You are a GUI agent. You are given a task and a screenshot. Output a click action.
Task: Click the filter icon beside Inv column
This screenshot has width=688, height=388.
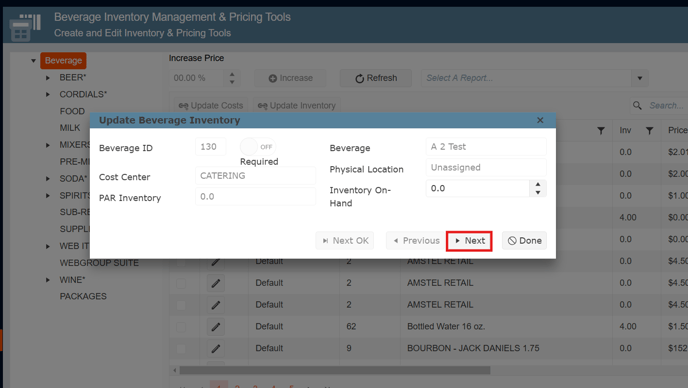coord(649,130)
